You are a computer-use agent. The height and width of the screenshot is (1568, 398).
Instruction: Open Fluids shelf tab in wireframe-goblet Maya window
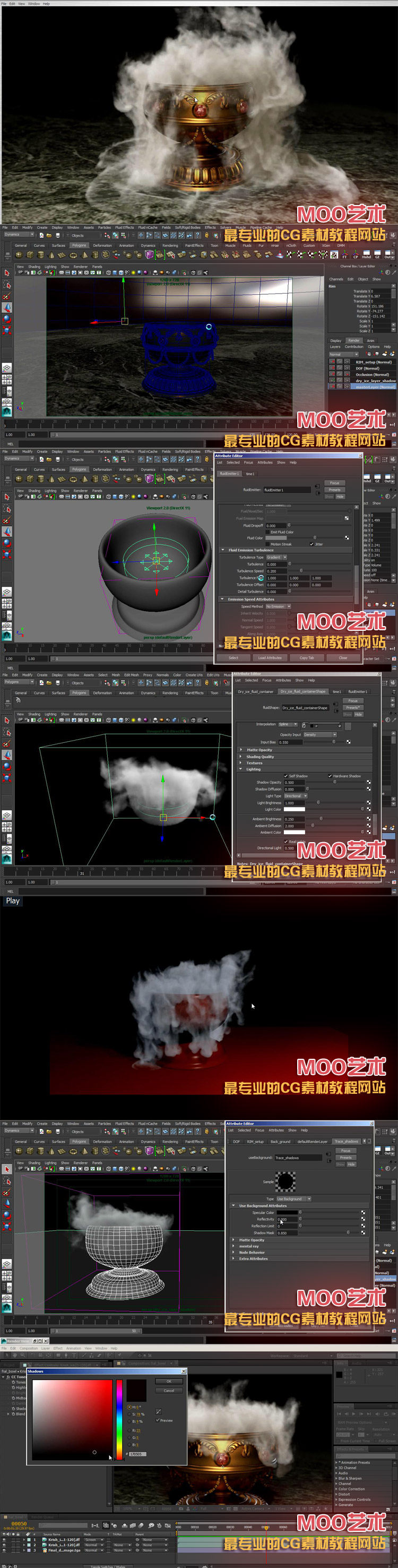[246, 246]
